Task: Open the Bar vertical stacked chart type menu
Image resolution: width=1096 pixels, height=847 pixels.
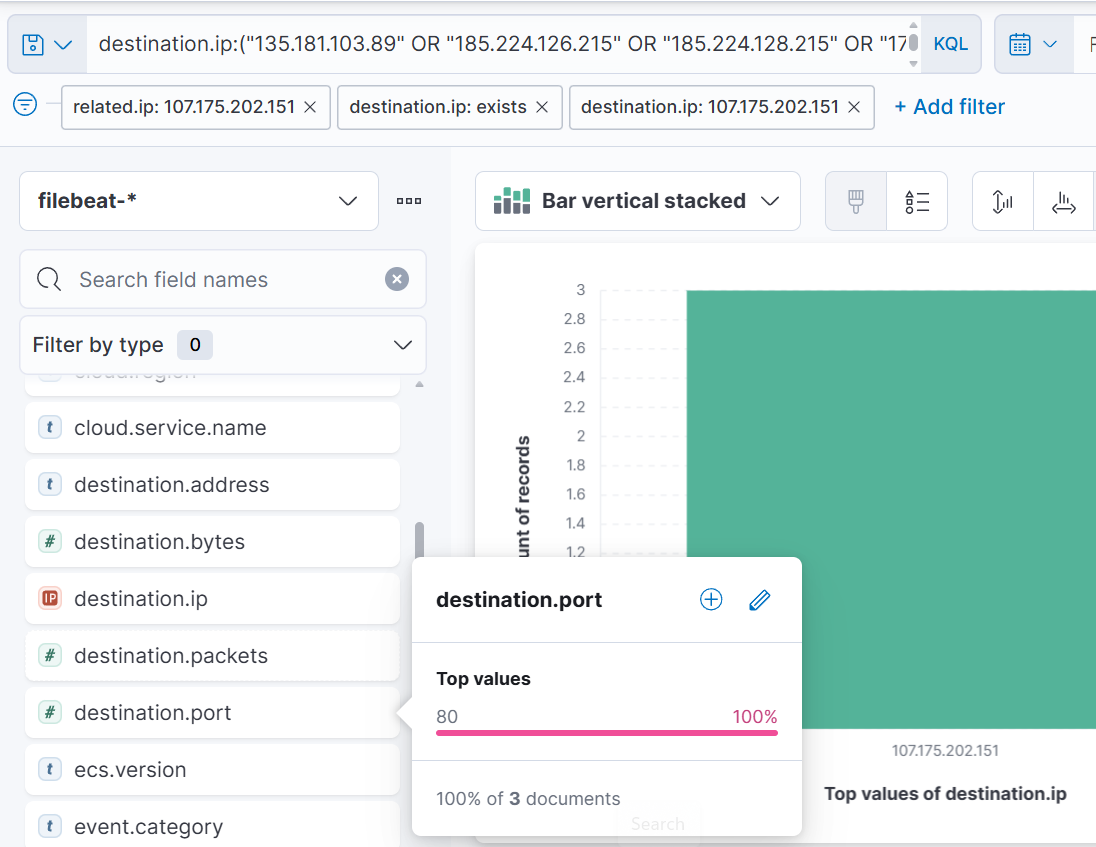Action: [637, 201]
